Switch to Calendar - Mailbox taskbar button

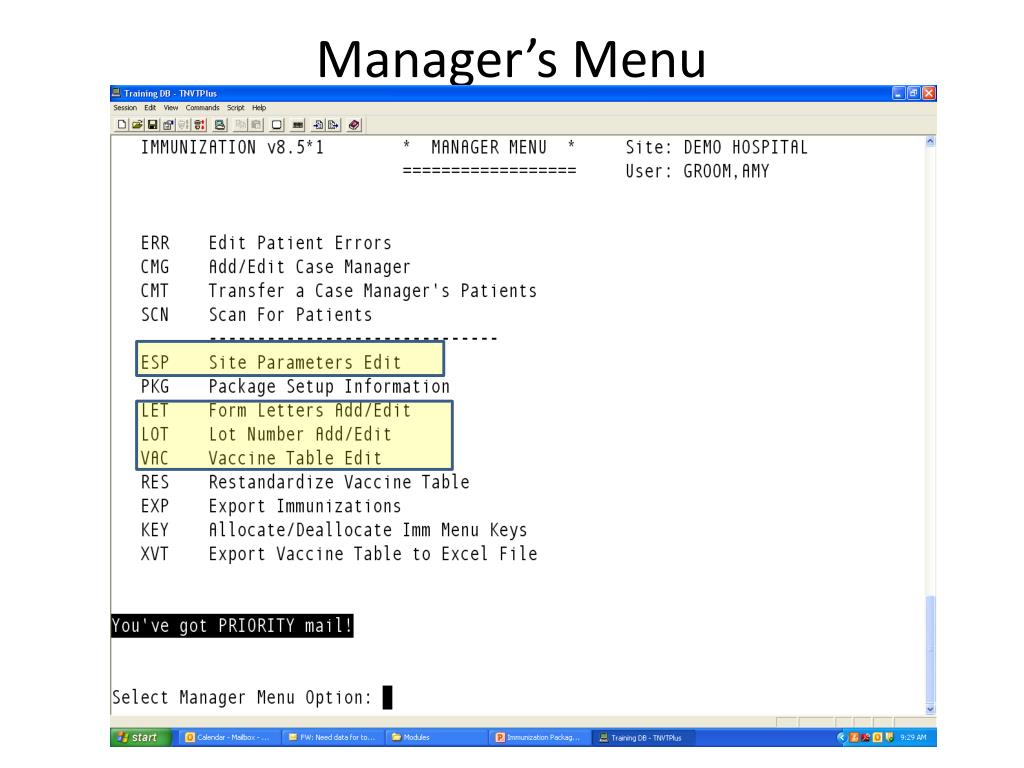(x=227, y=737)
